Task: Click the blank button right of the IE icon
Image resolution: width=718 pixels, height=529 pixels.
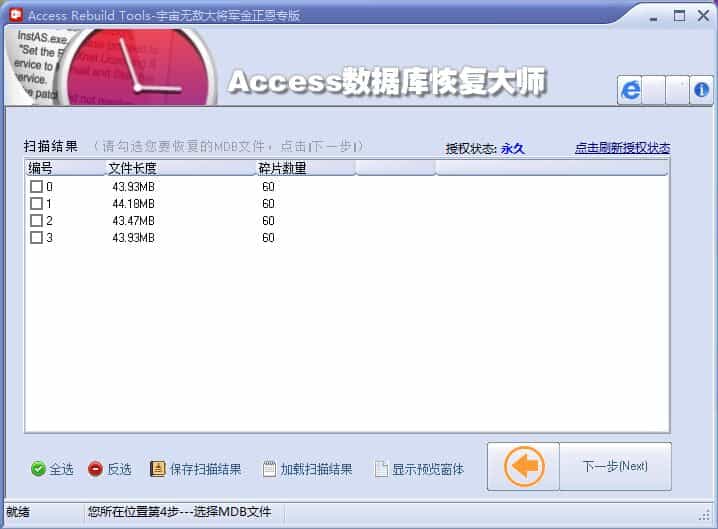Action: pyautogui.click(x=653, y=90)
